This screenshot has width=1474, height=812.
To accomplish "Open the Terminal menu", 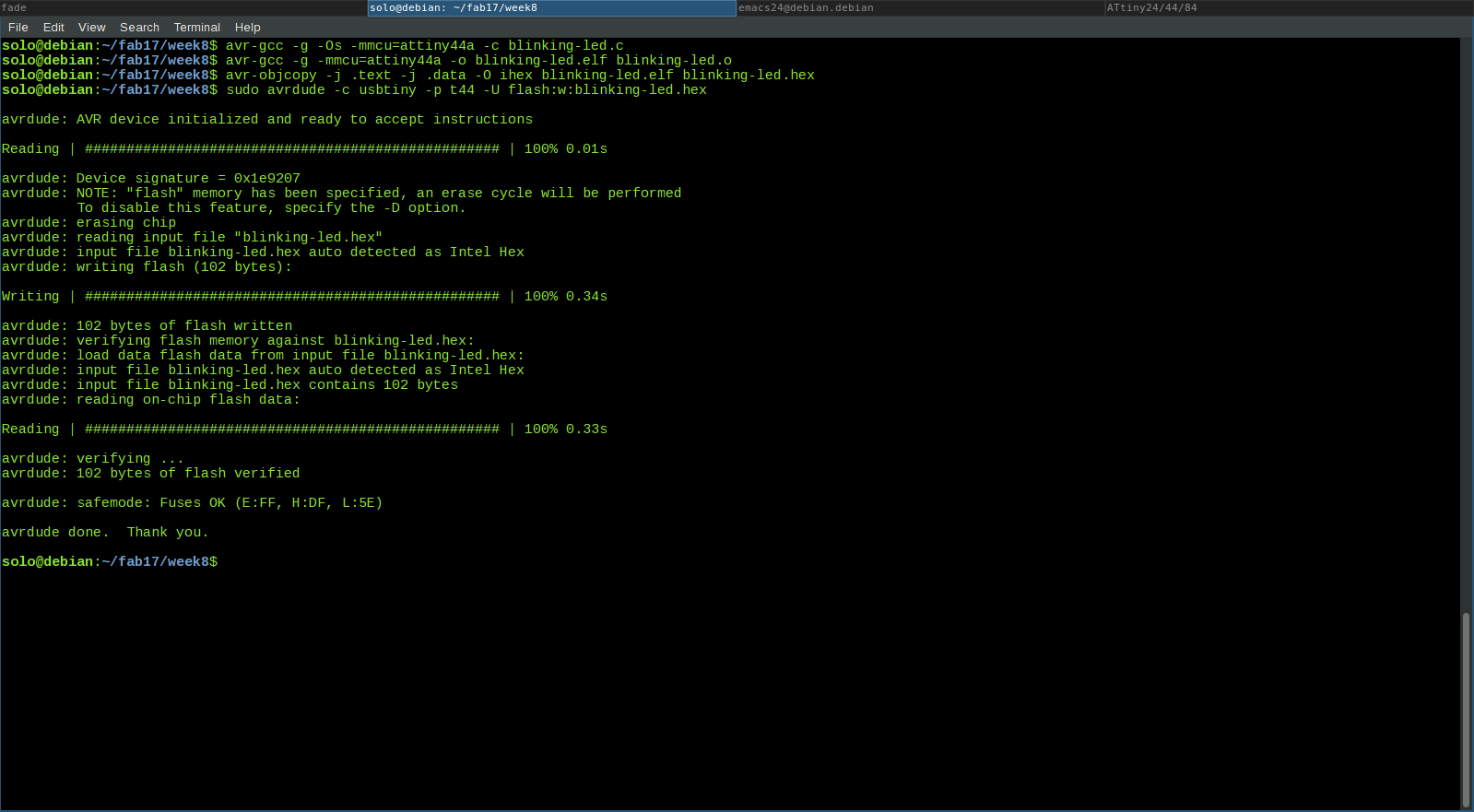I will click(x=197, y=28).
